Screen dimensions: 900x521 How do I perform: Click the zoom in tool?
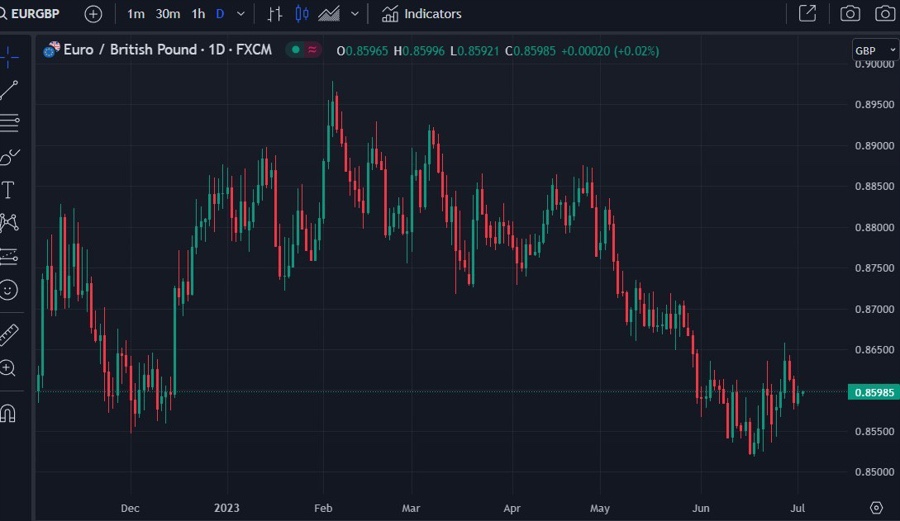(9, 368)
